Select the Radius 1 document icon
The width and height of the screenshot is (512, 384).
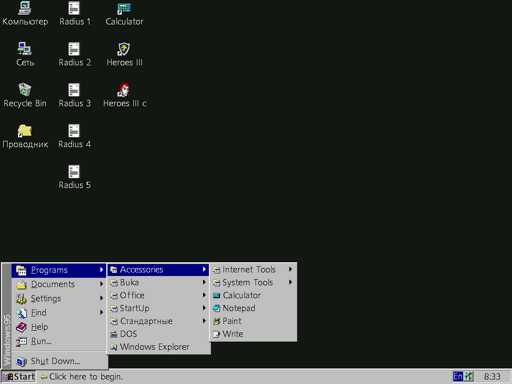point(74,14)
